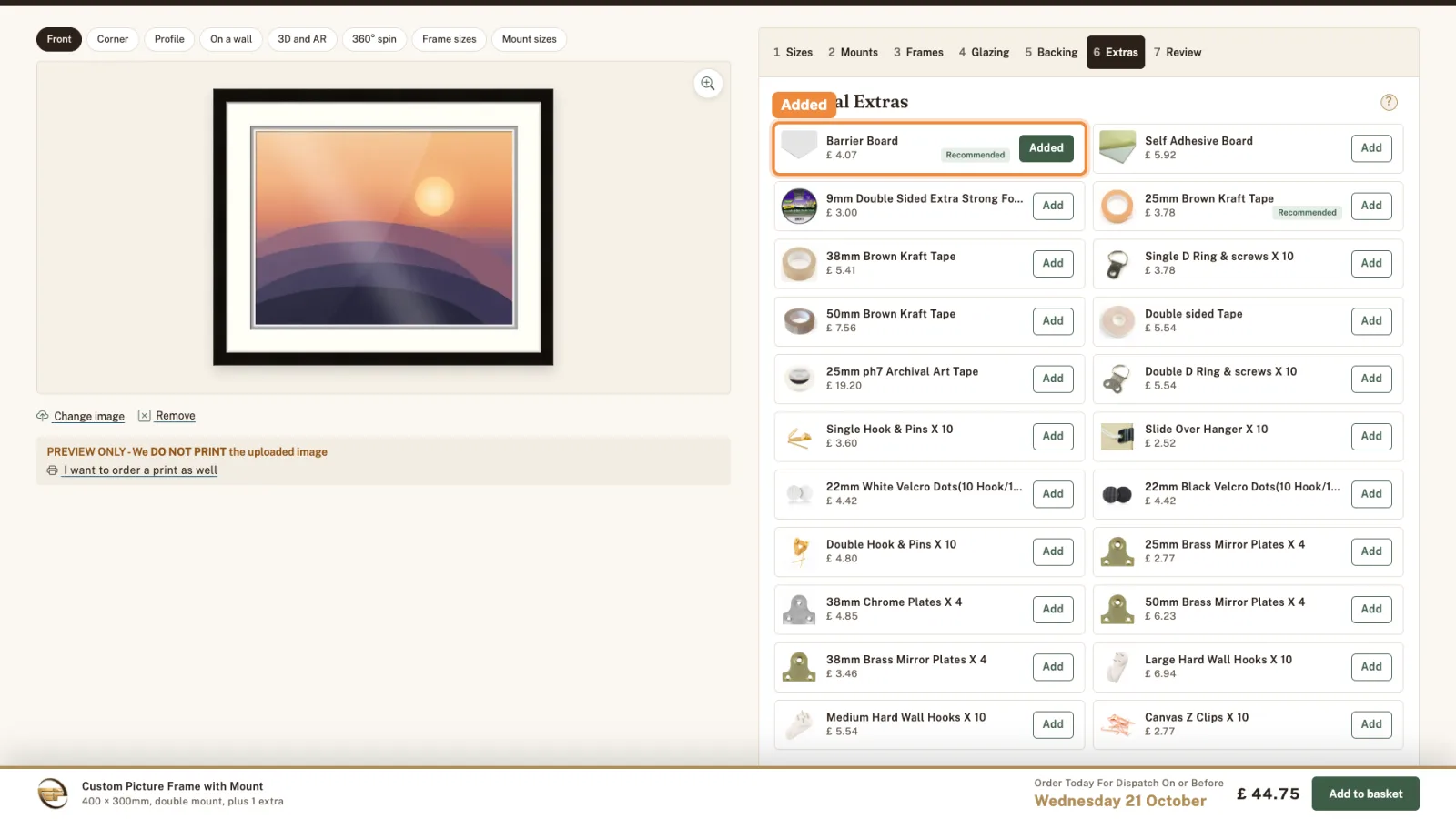Add Self Adhesive Board to order
Image resolution: width=1456 pixels, height=819 pixels.
click(x=1371, y=148)
